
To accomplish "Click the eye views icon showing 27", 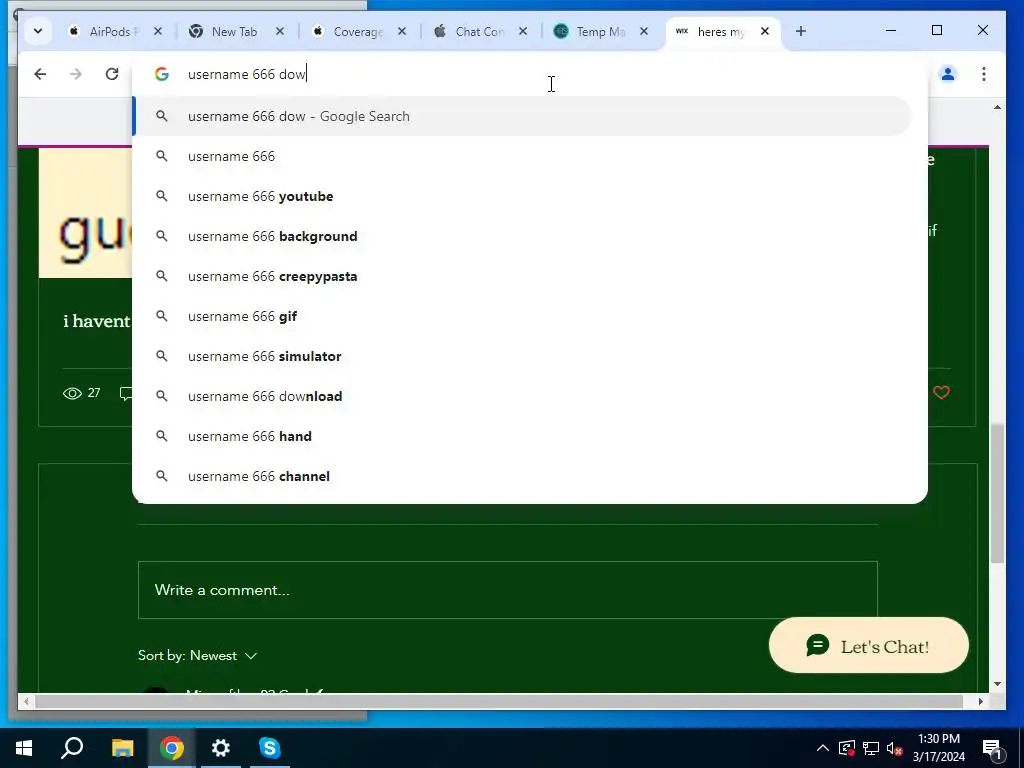I will pyautogui.click(x=72, y=393).
